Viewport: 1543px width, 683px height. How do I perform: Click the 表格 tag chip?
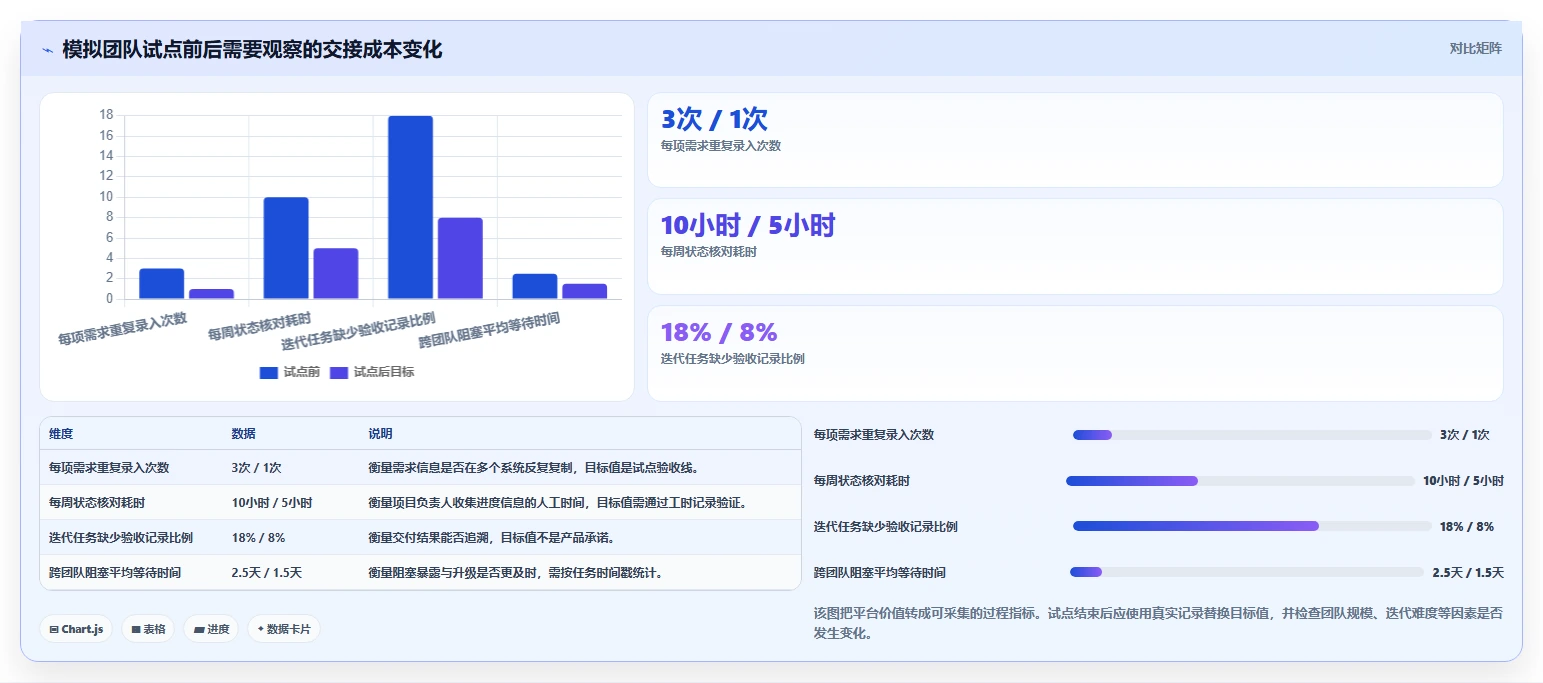pos(148,629)
